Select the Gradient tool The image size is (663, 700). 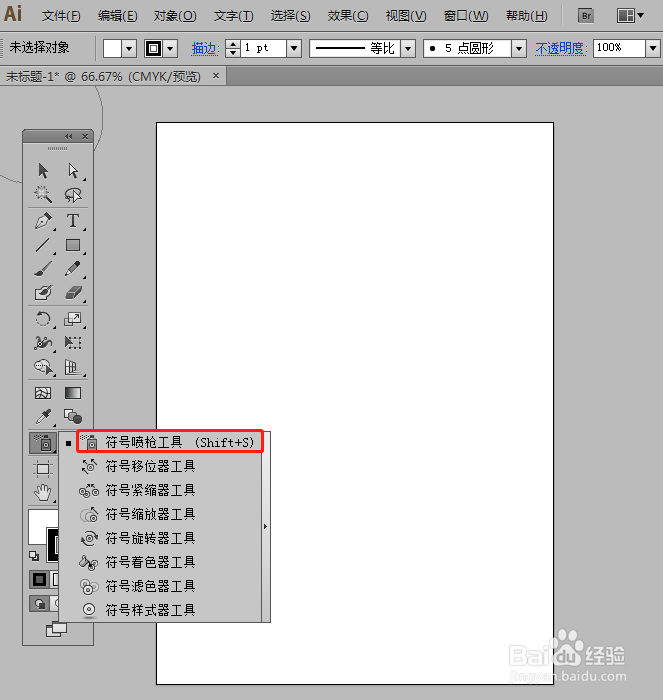click(x=73, y=393)
